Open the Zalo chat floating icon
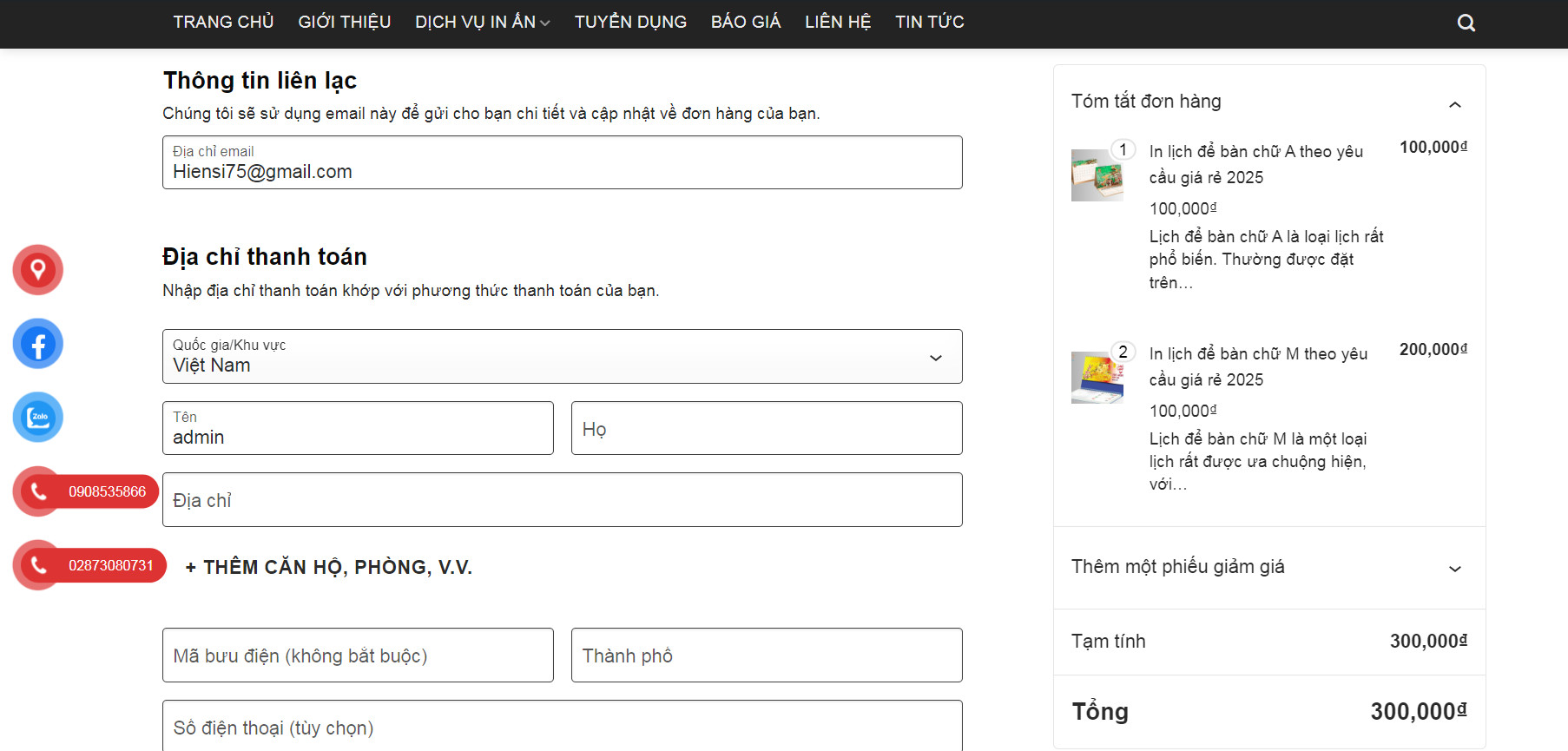 pos(38,418)
